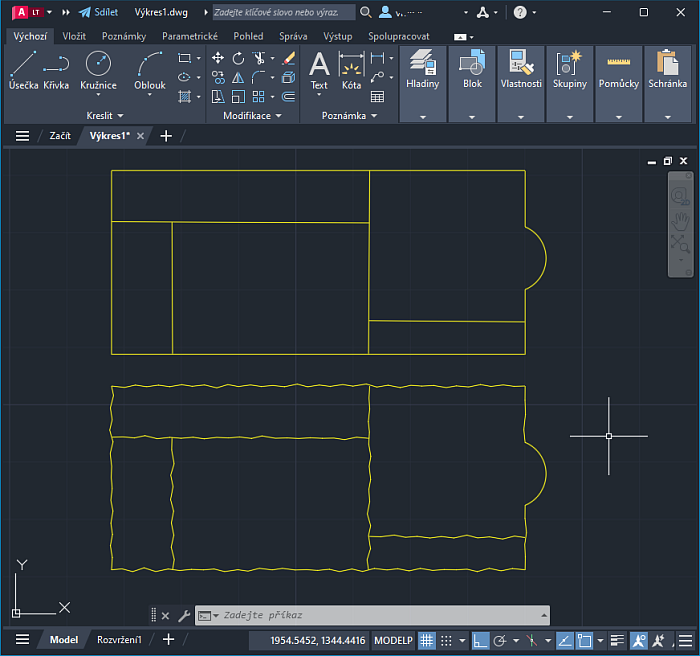Open the command line customize wrench
This screenshot has width=700, height=656.
click(184, 616)
